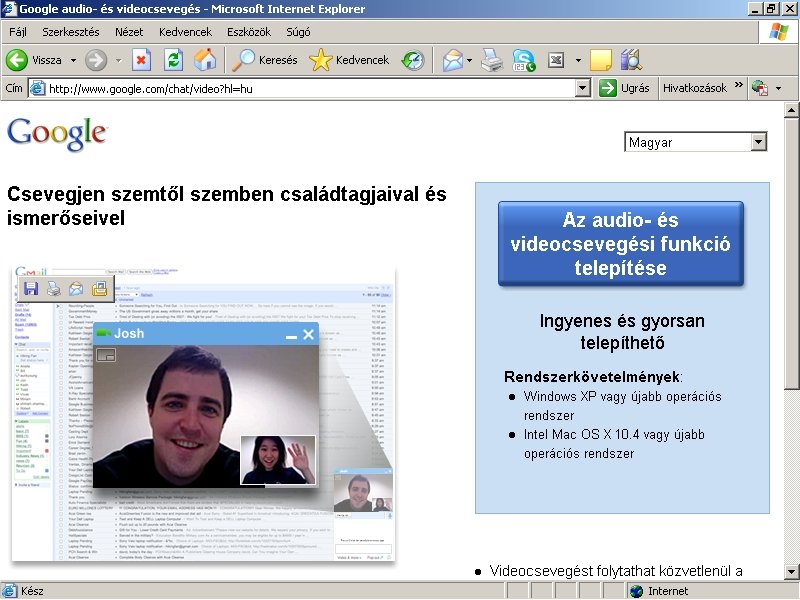
Task: Click the 'Kész' status bar text
Action: point(32,591)
